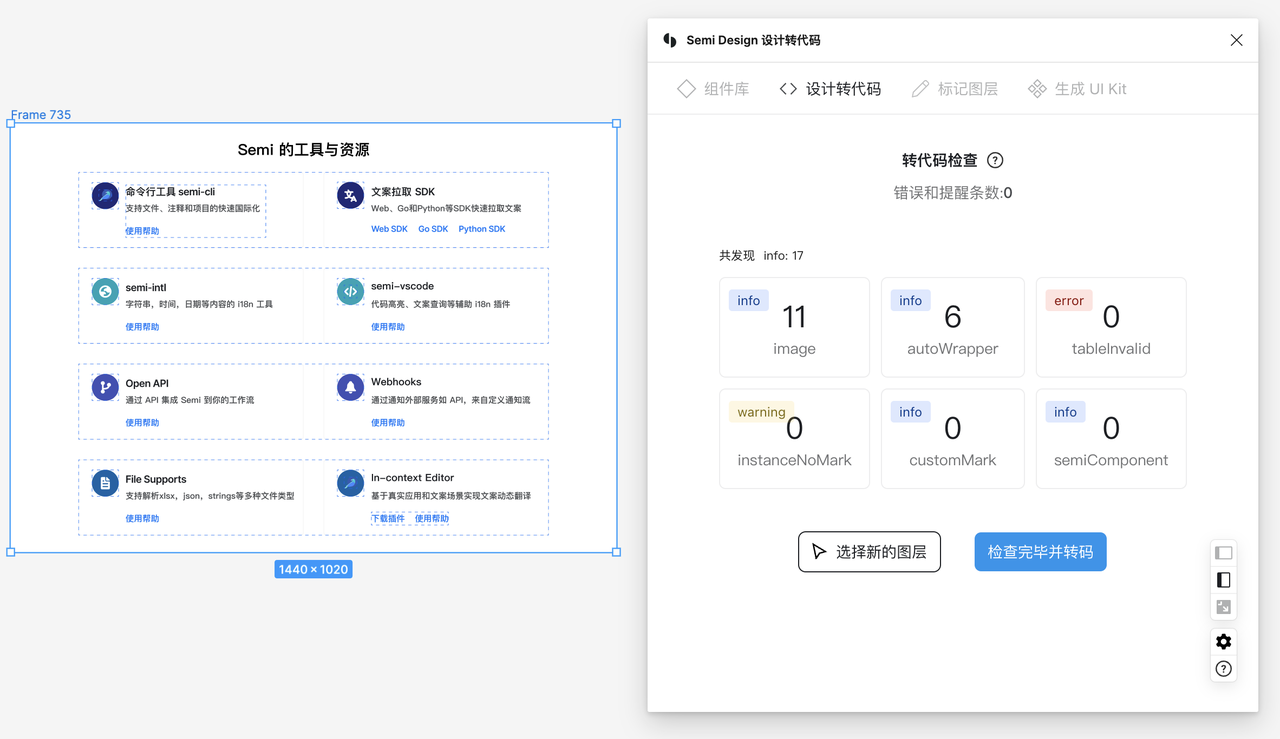1280x739 pixels.
Task: Click the semi-intl globe icon
Action: click(105, 292)
